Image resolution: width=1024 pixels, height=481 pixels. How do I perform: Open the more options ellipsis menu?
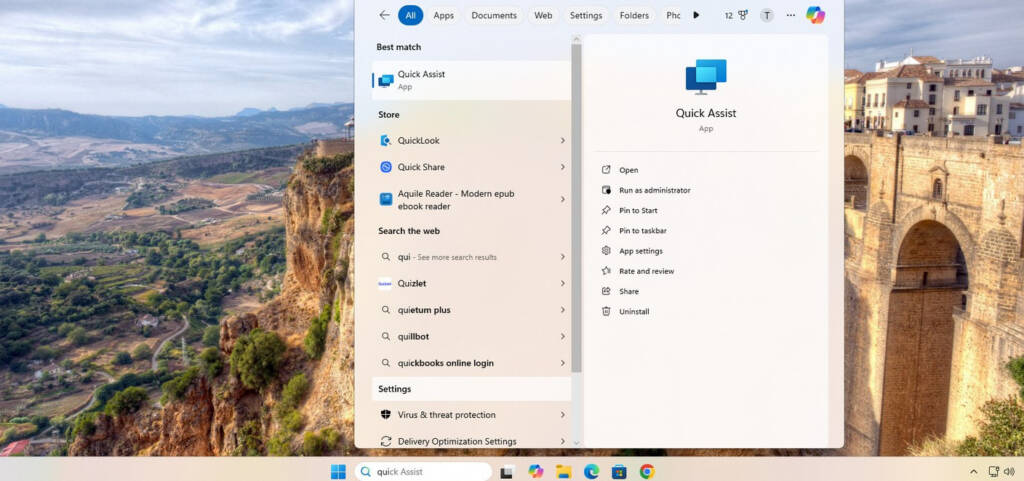791,15
